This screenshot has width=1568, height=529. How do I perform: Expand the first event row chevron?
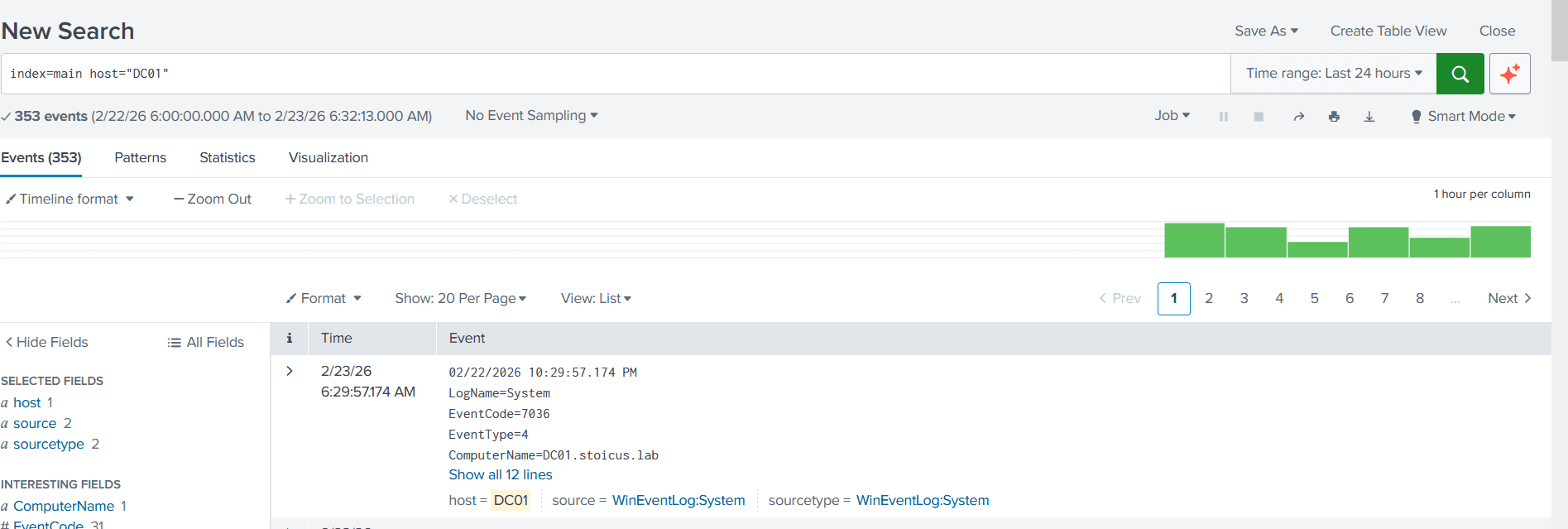click(x=289, y=371)
